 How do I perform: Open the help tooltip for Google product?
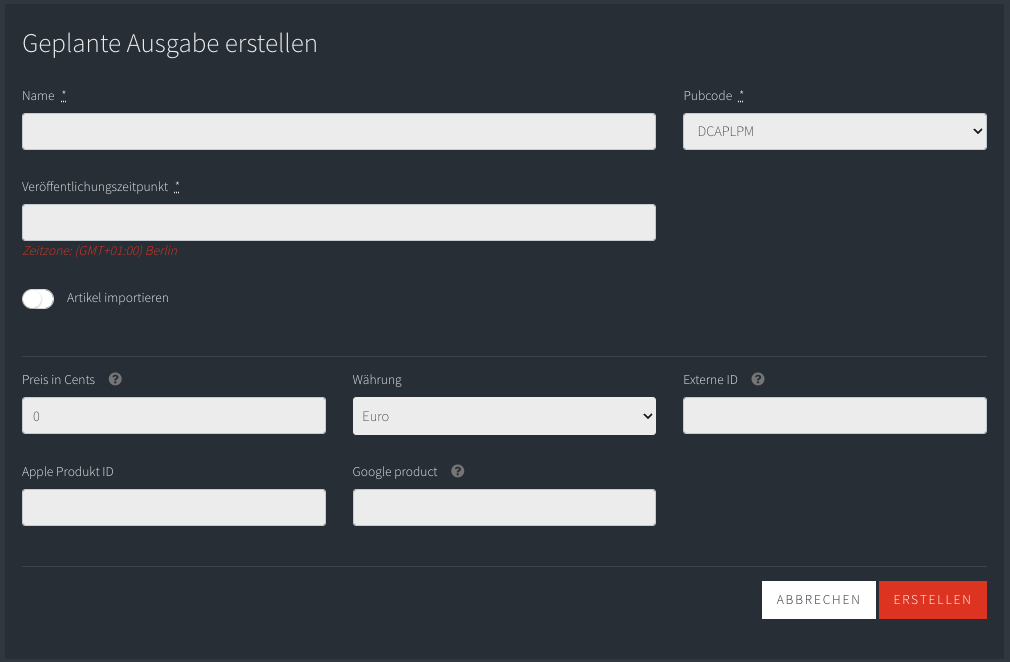(457, 471)
